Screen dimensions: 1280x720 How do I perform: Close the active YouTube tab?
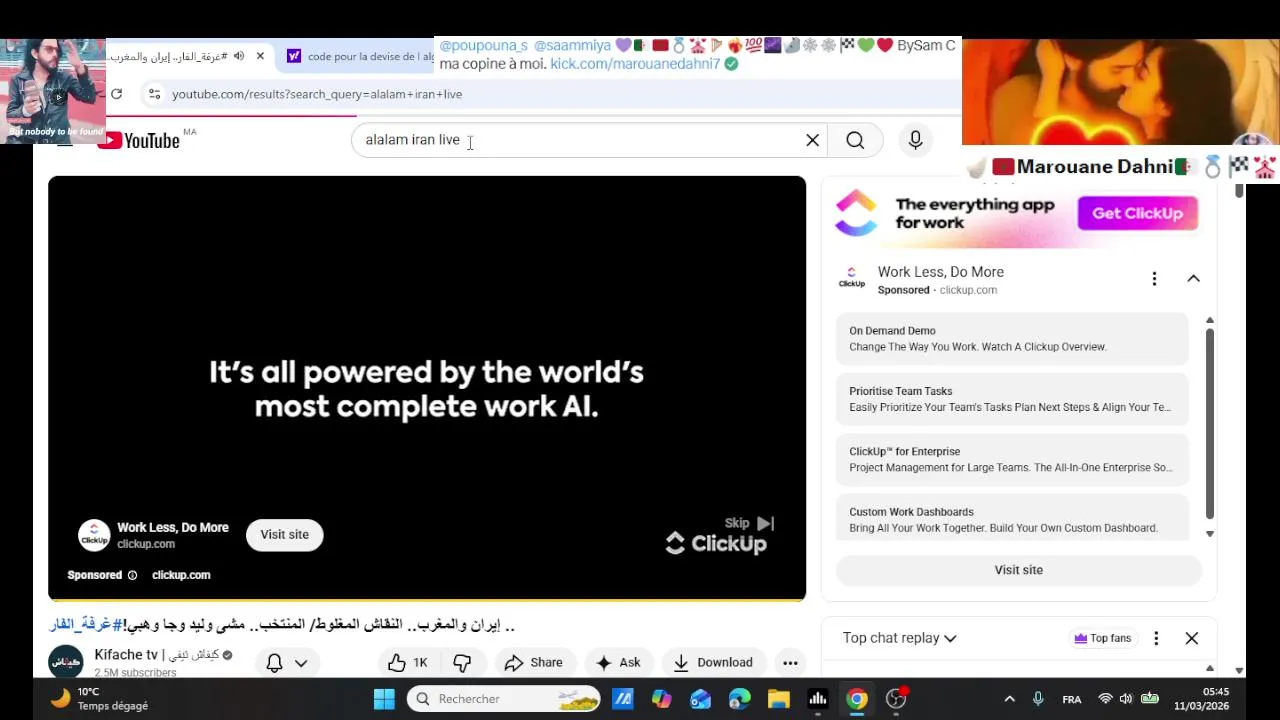[x=260, y=56]
